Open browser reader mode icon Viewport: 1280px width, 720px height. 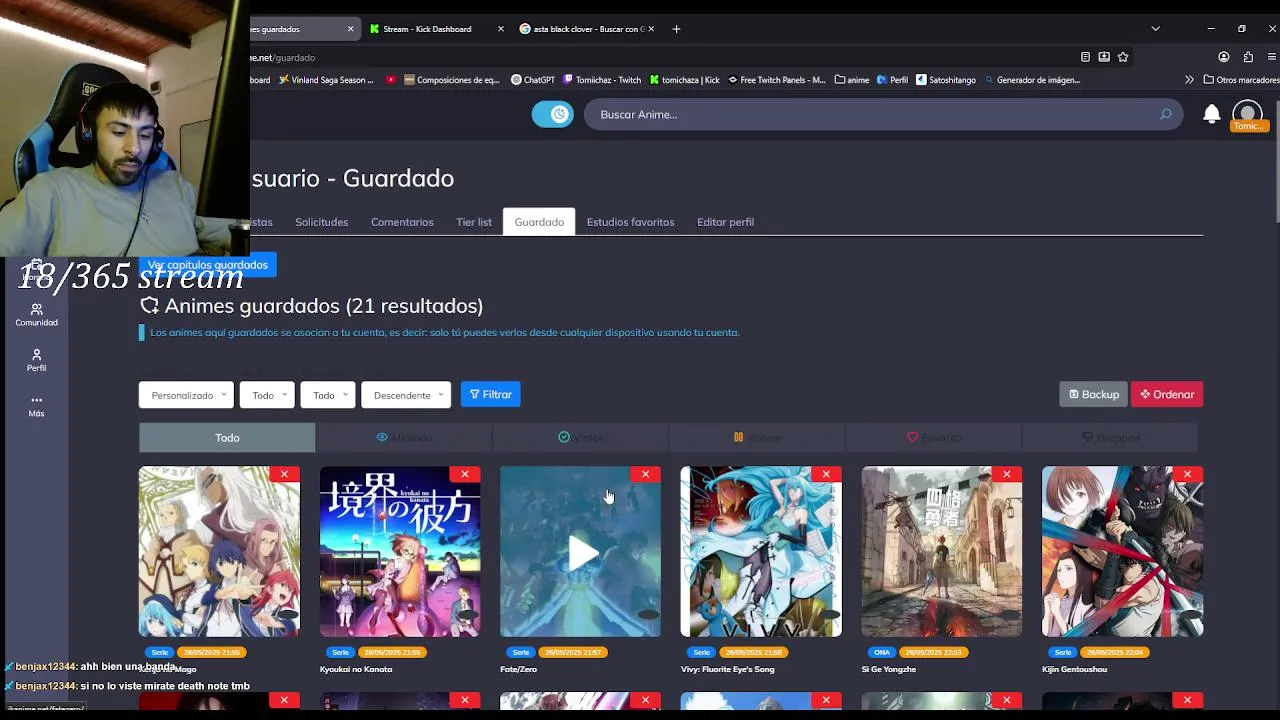1085,57
